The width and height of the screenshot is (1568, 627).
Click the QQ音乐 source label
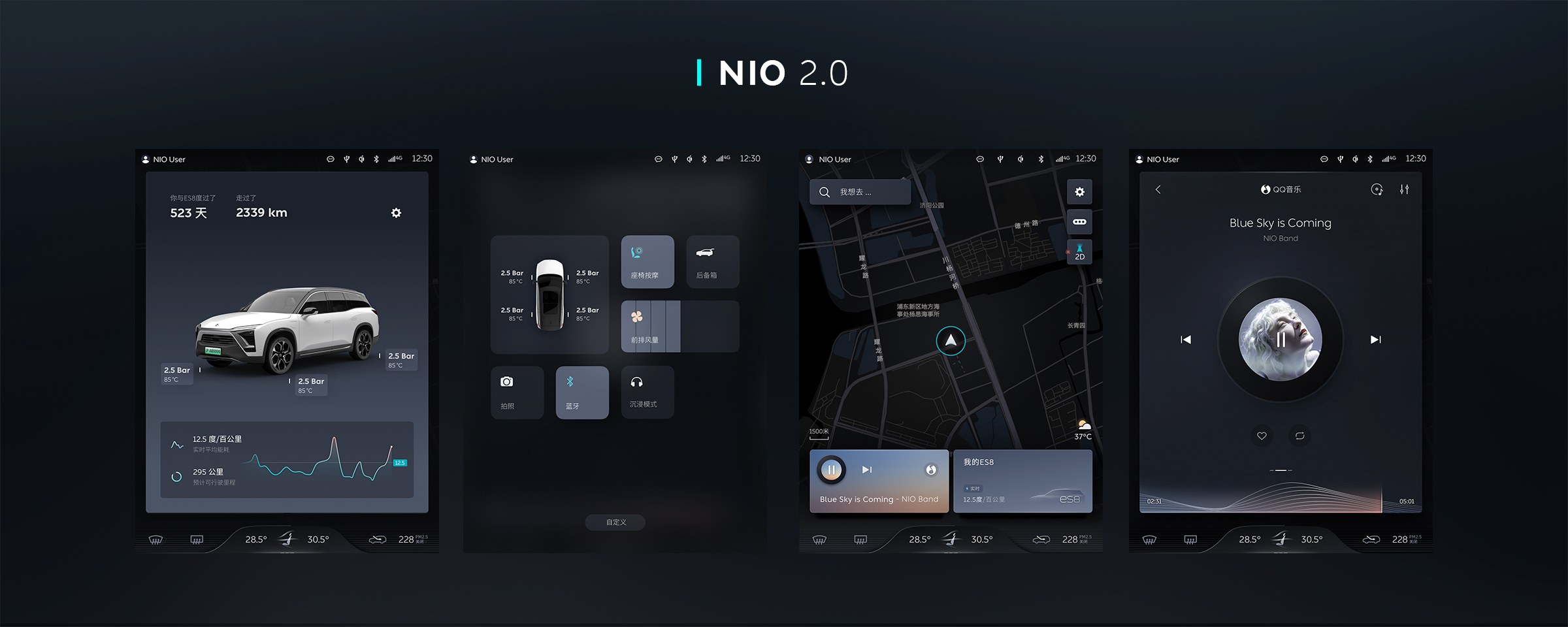tap(1281, 189)
